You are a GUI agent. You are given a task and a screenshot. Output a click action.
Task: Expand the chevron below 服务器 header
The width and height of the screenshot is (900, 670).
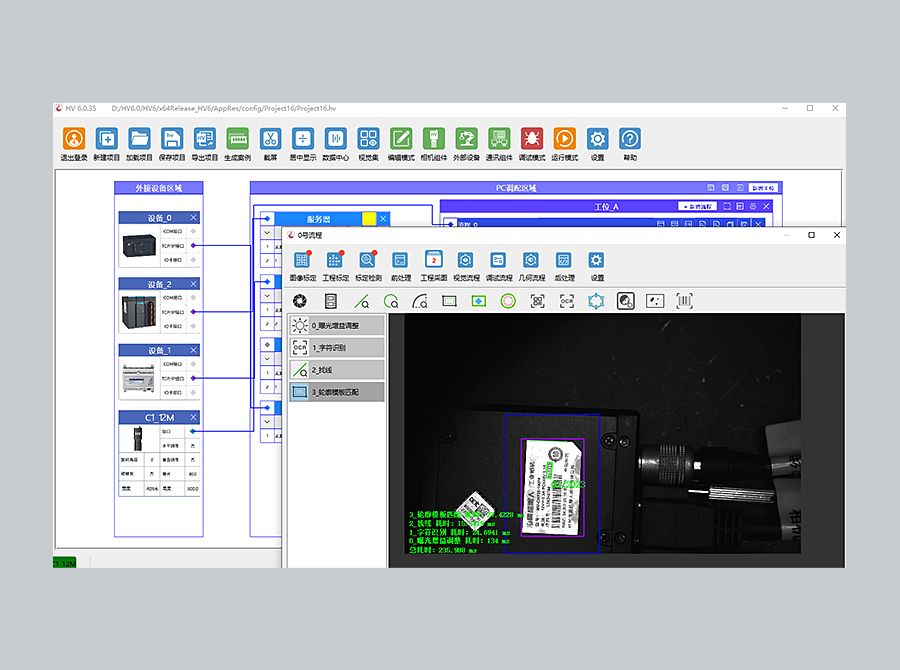click(266, 232)
